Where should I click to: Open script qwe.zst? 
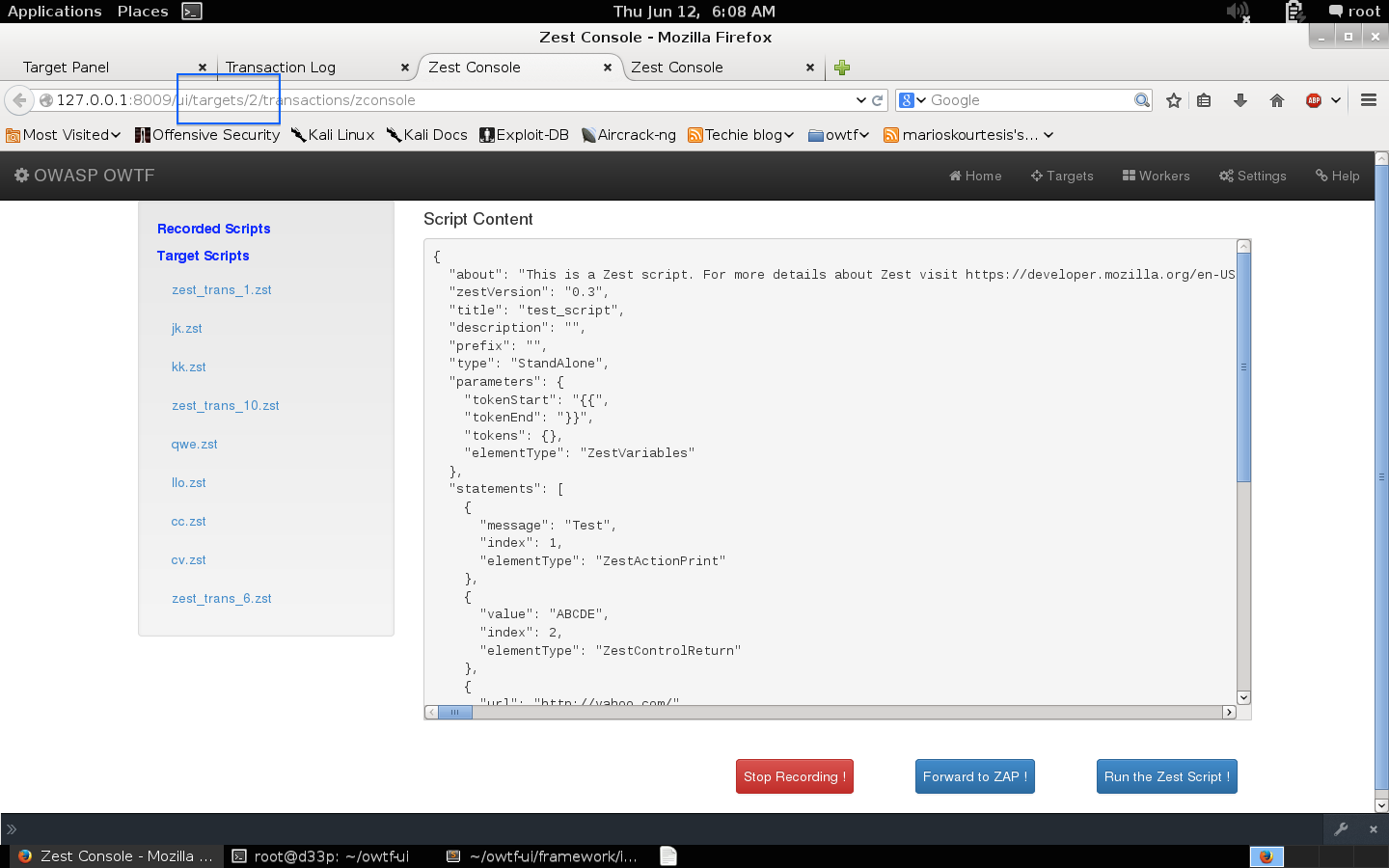194,444
